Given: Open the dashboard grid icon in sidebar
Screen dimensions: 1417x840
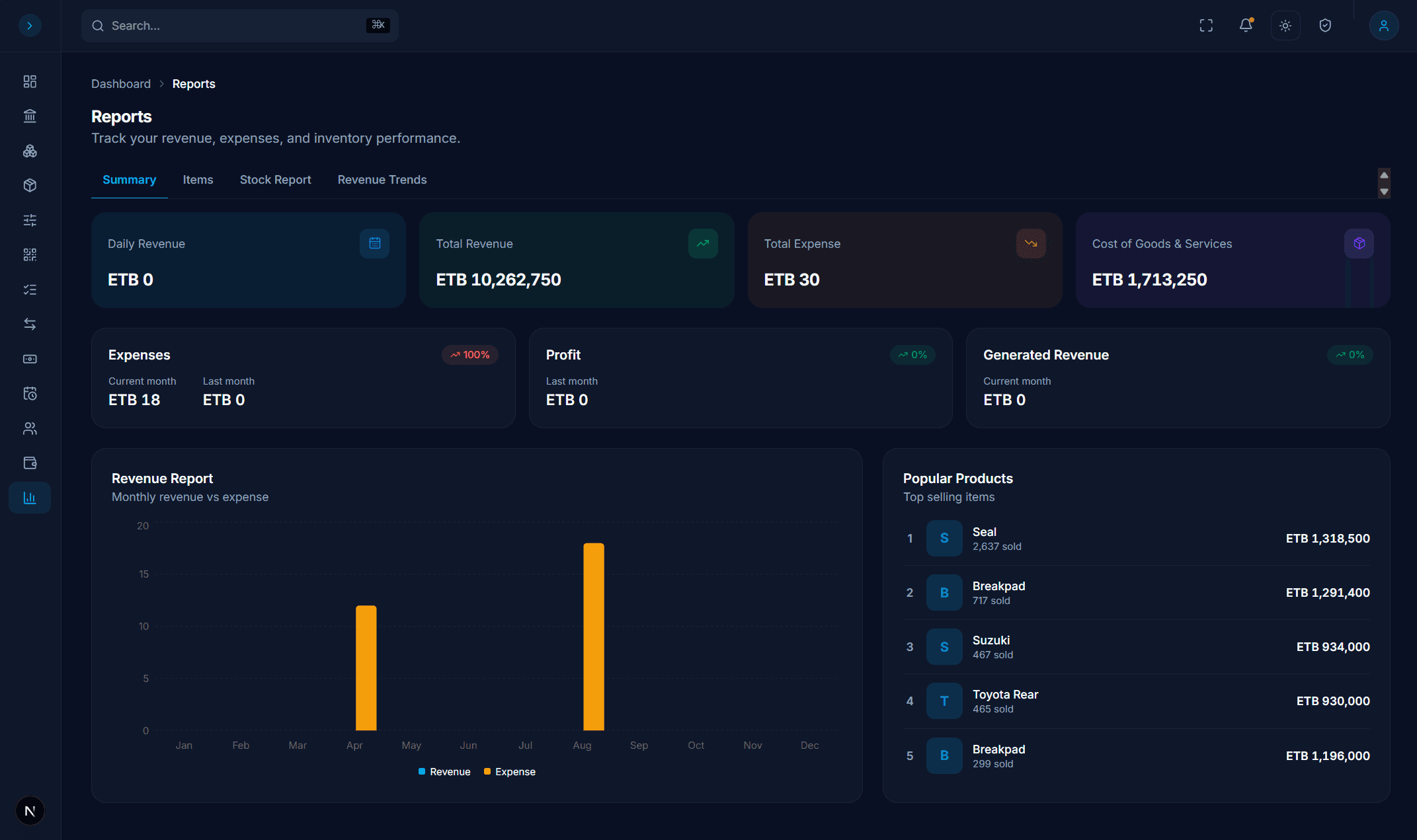Looking at the screenshot, I should click(30, 81).
